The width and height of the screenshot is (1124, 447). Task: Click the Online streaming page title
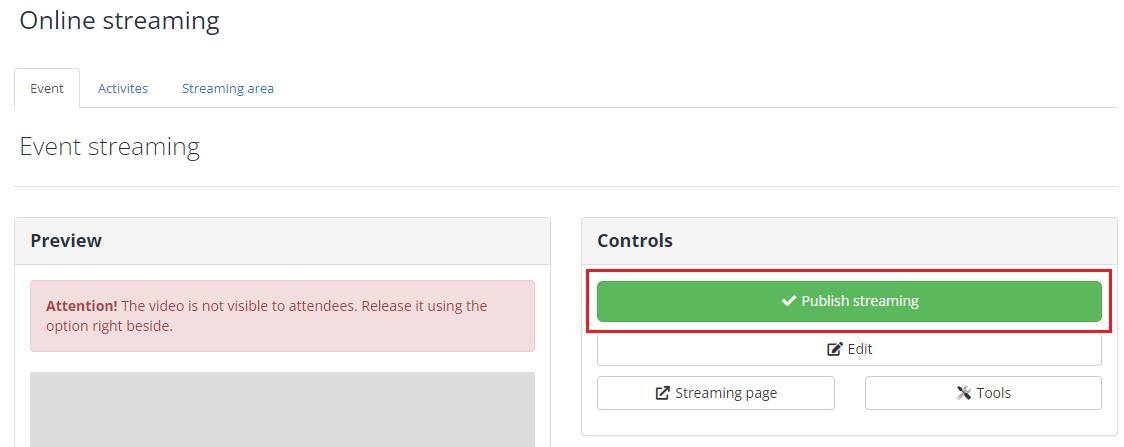[119, 21]
